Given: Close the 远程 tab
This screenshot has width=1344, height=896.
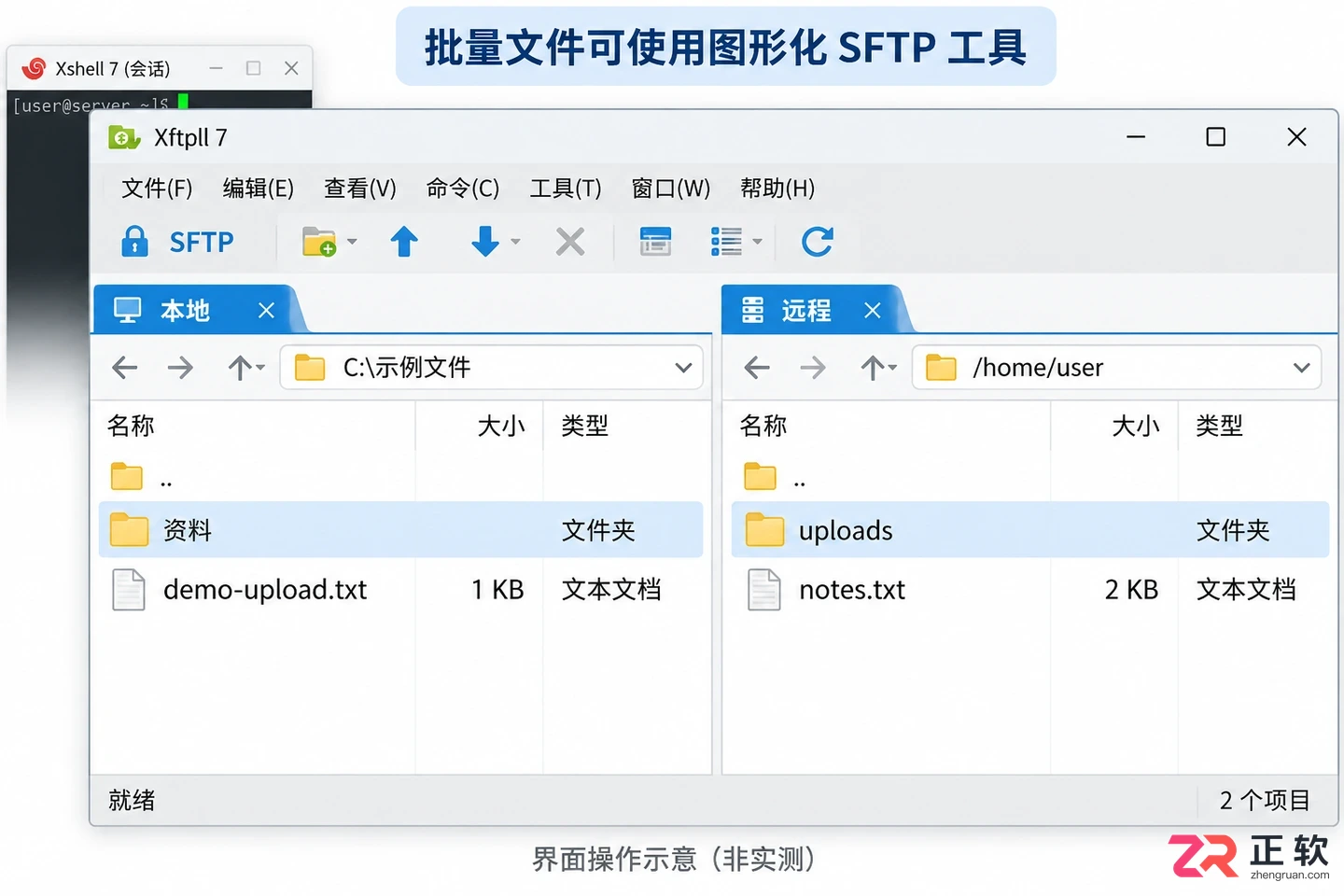Looking at the screenshot, I should pyautogui.click(x=873, y=310).
